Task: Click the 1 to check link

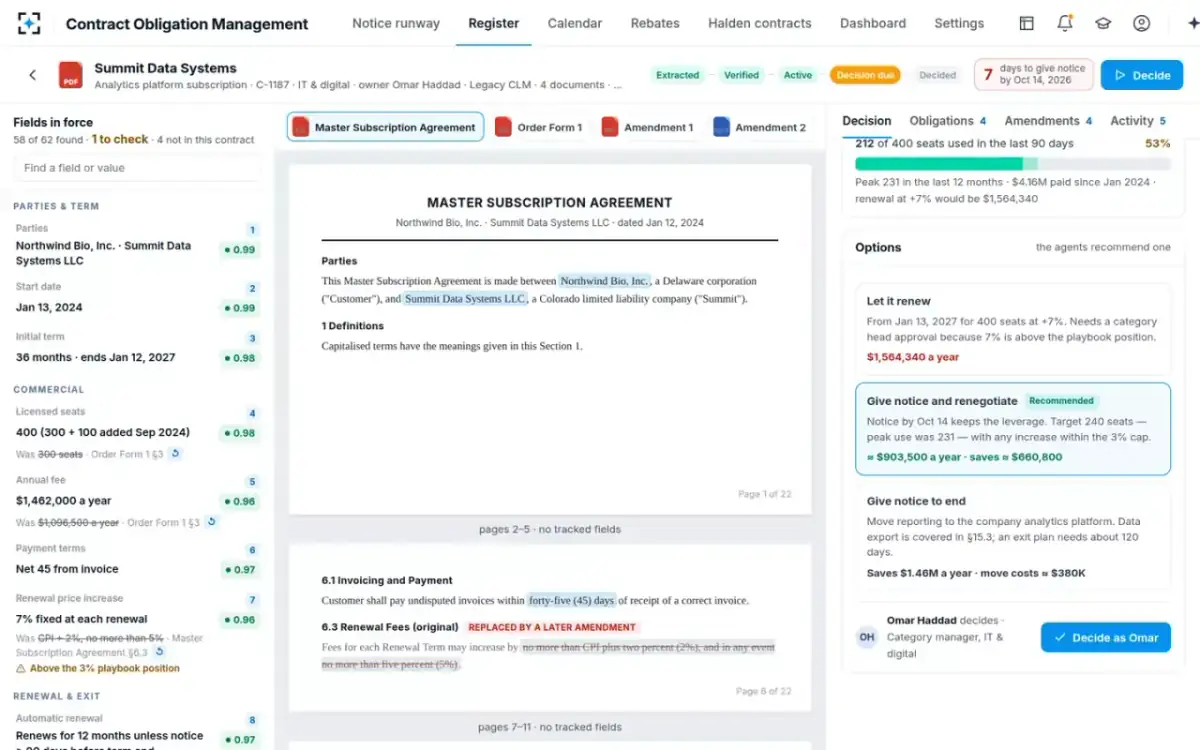Action: pos(119,140)
